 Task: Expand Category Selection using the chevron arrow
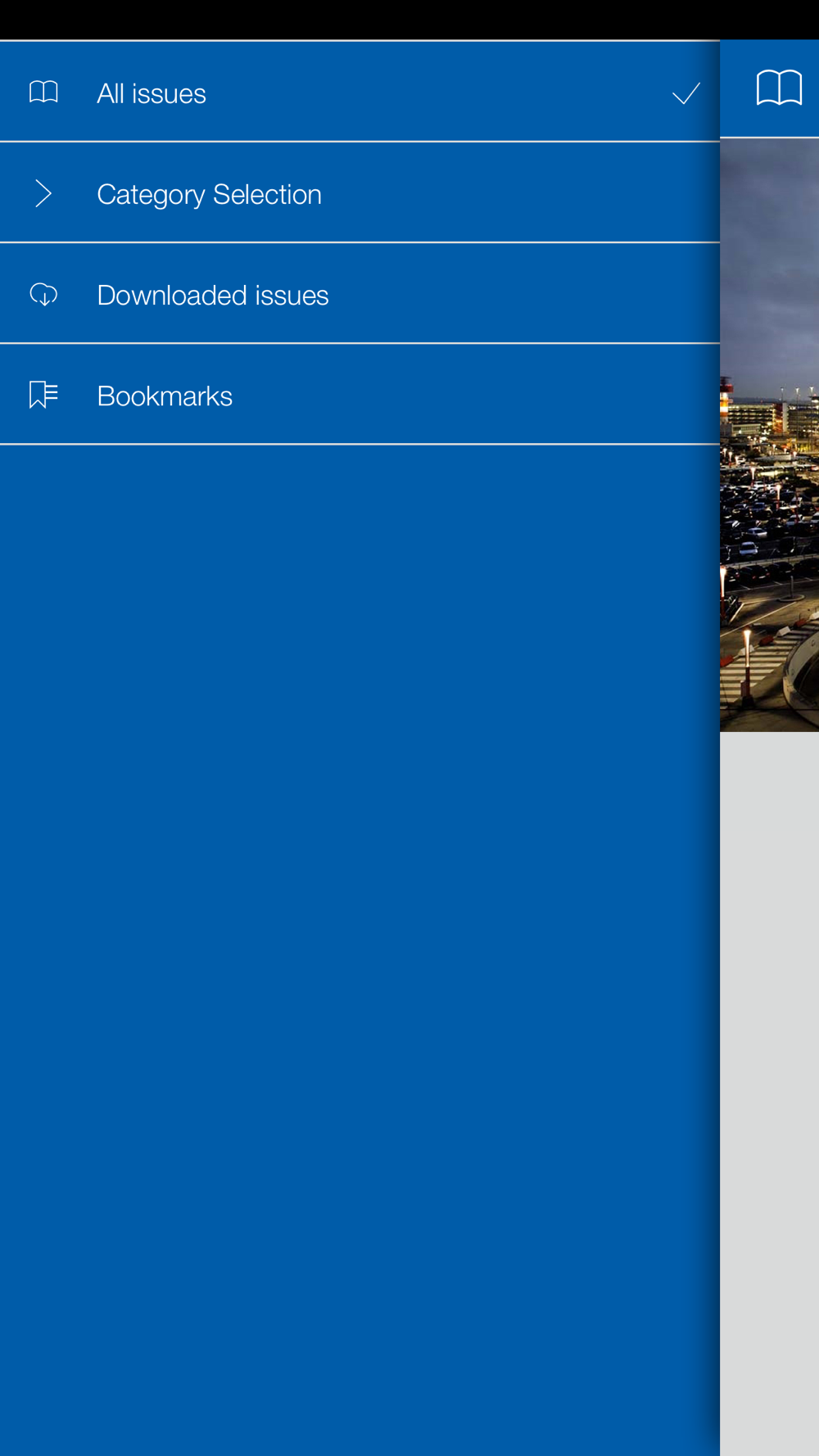[43, 193]
